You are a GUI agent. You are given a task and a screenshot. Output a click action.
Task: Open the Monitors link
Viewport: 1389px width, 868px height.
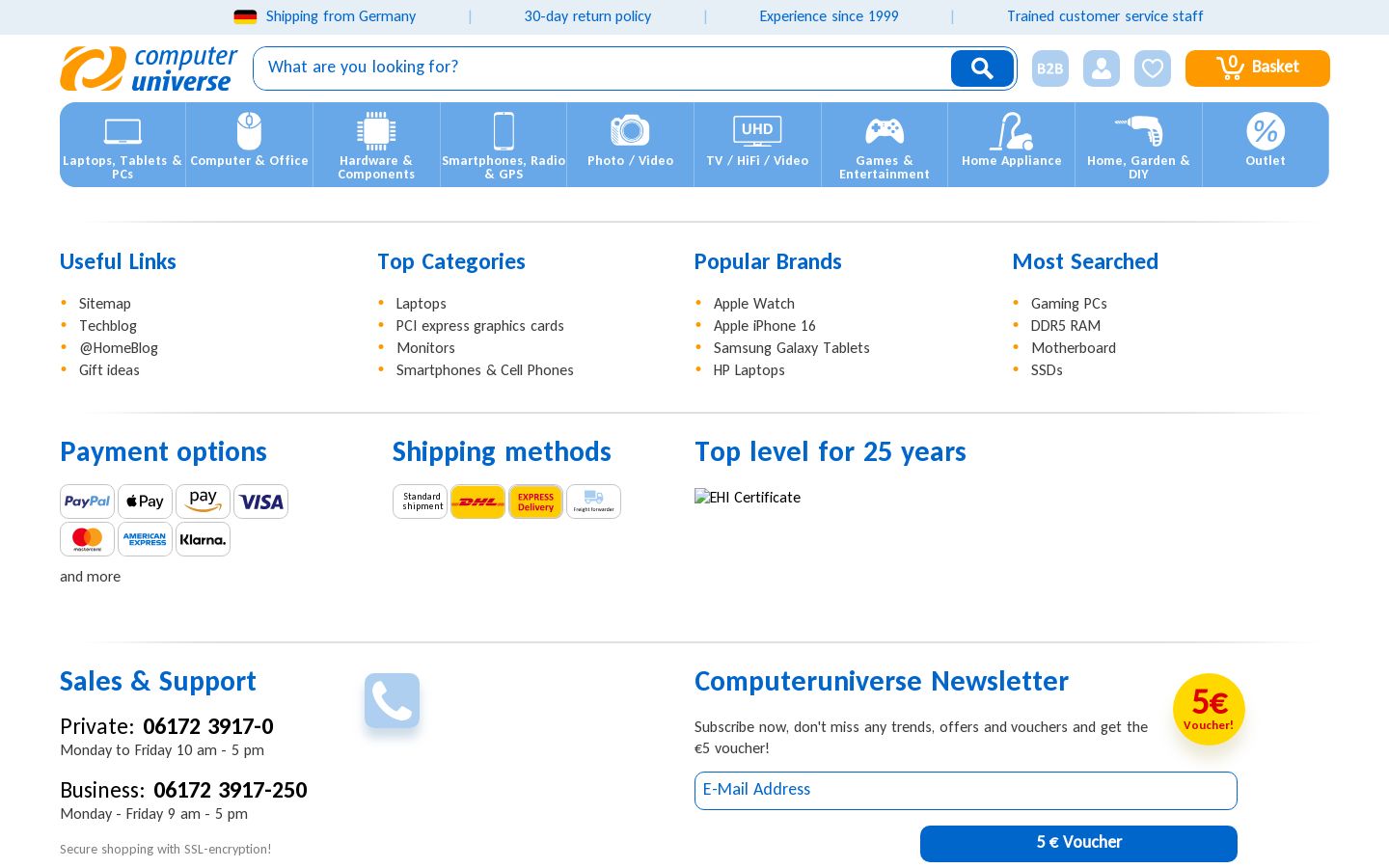point(425,348)
